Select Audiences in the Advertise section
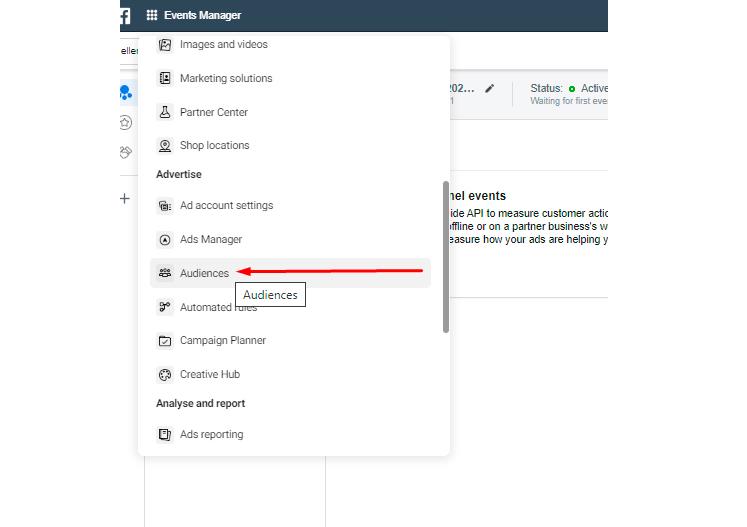747x527 pixels. click(x=291, y=273)
